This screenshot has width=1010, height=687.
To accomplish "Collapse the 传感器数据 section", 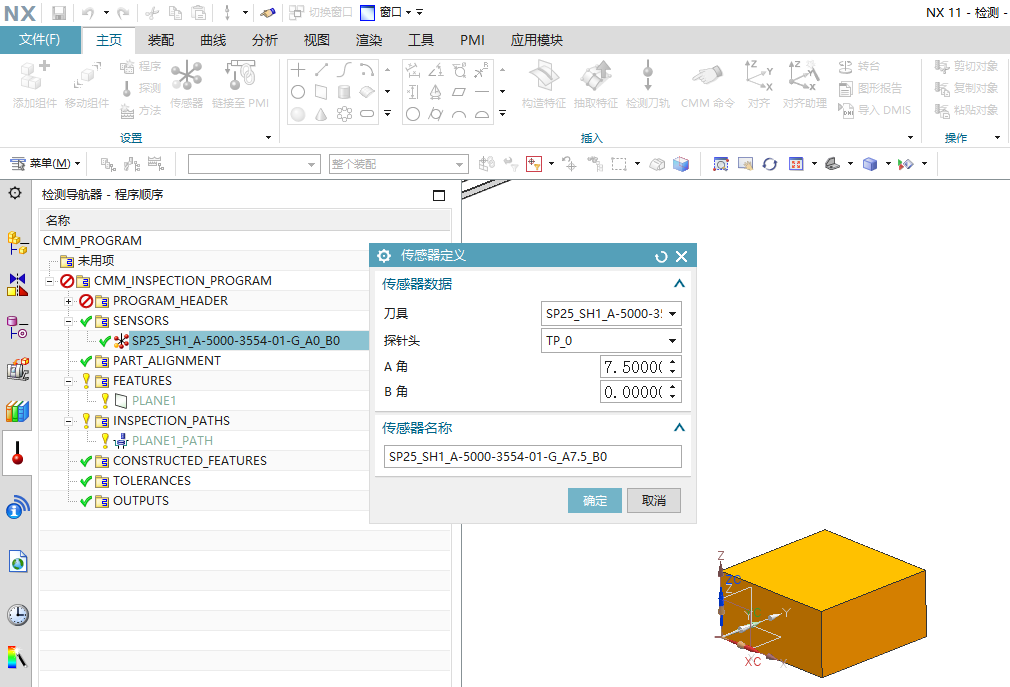I will (x=679, y=284).
